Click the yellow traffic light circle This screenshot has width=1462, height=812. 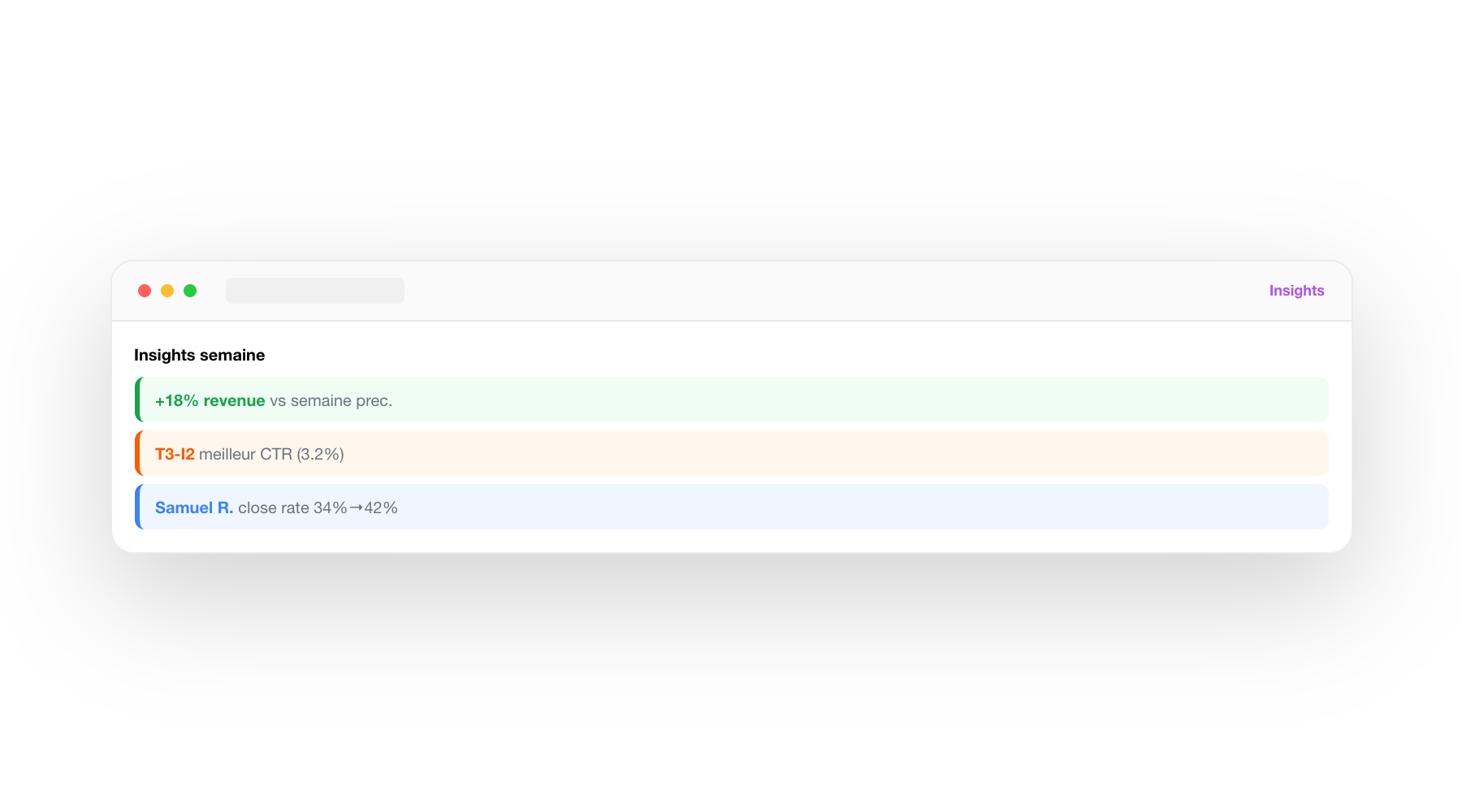167,290
